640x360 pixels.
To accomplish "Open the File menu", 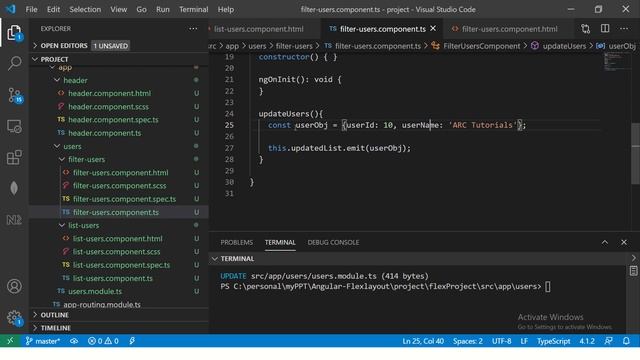I will pos(31,9).
